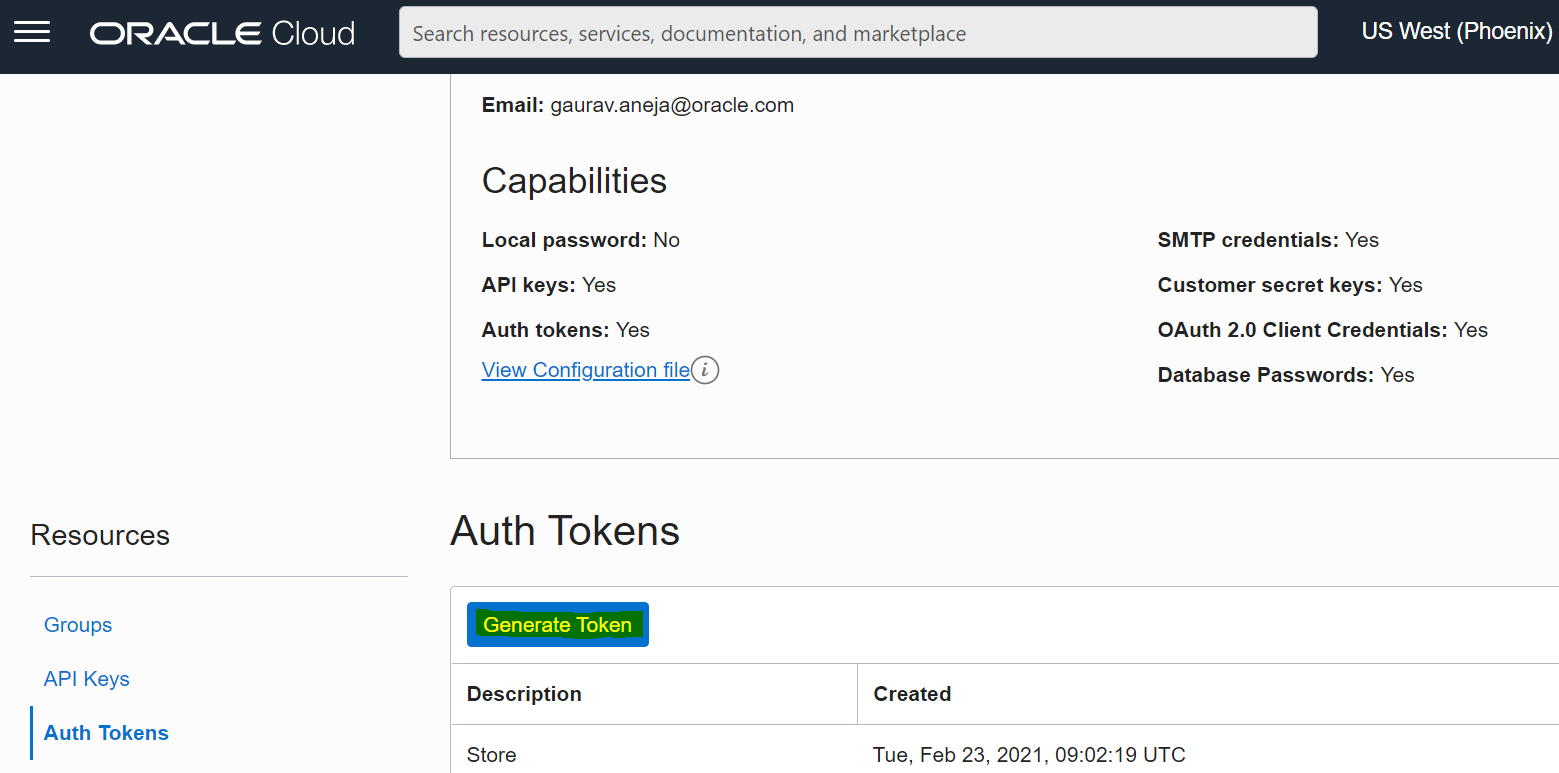Click the Store token creation timestamp

pyautogui.click(x=1029, y=755)
